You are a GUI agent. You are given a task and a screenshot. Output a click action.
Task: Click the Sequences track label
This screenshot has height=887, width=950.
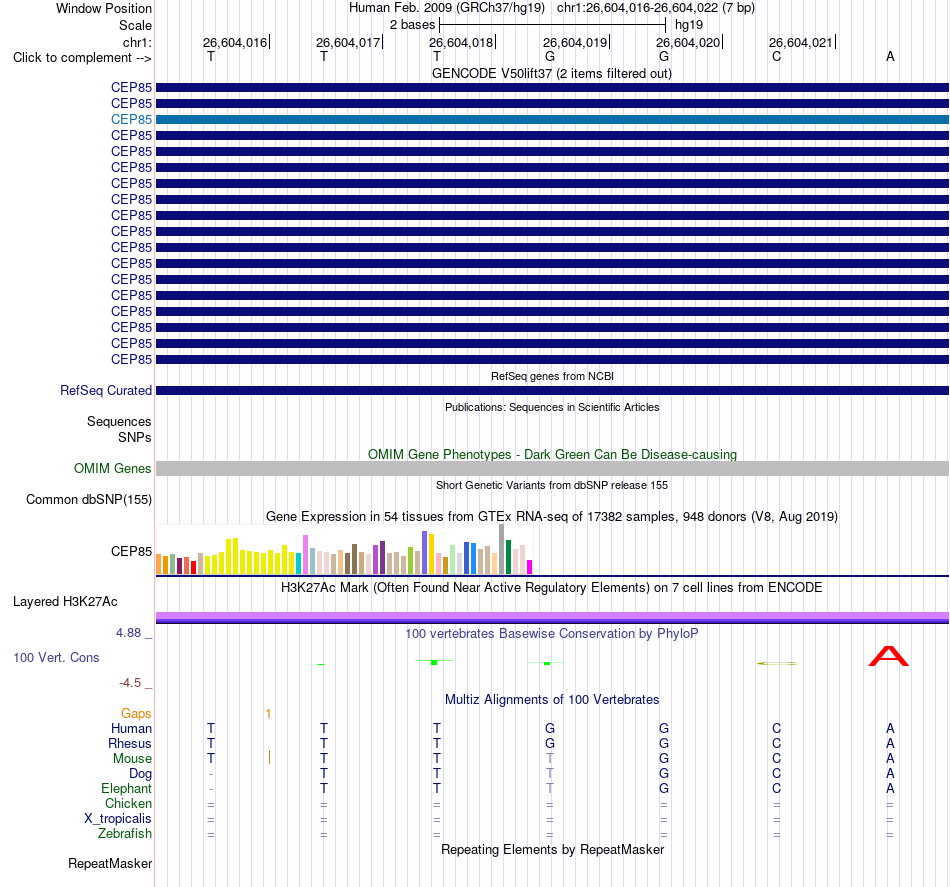point(119,421)
